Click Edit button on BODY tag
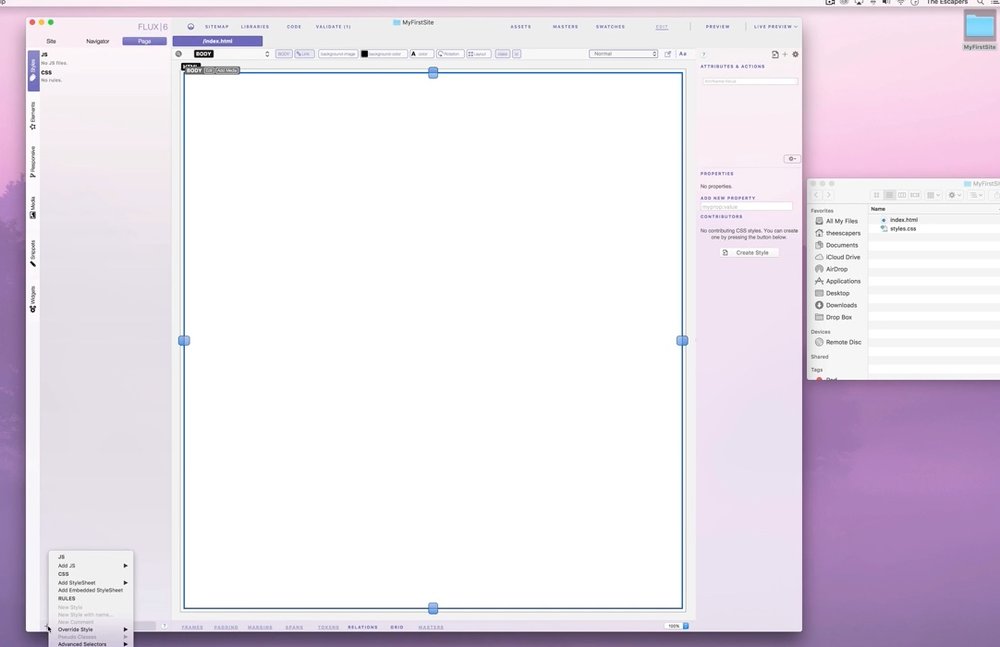Image resolution: width=1000 pixels, height=647 pixels. pyautogui.click(x=209, y=70)
